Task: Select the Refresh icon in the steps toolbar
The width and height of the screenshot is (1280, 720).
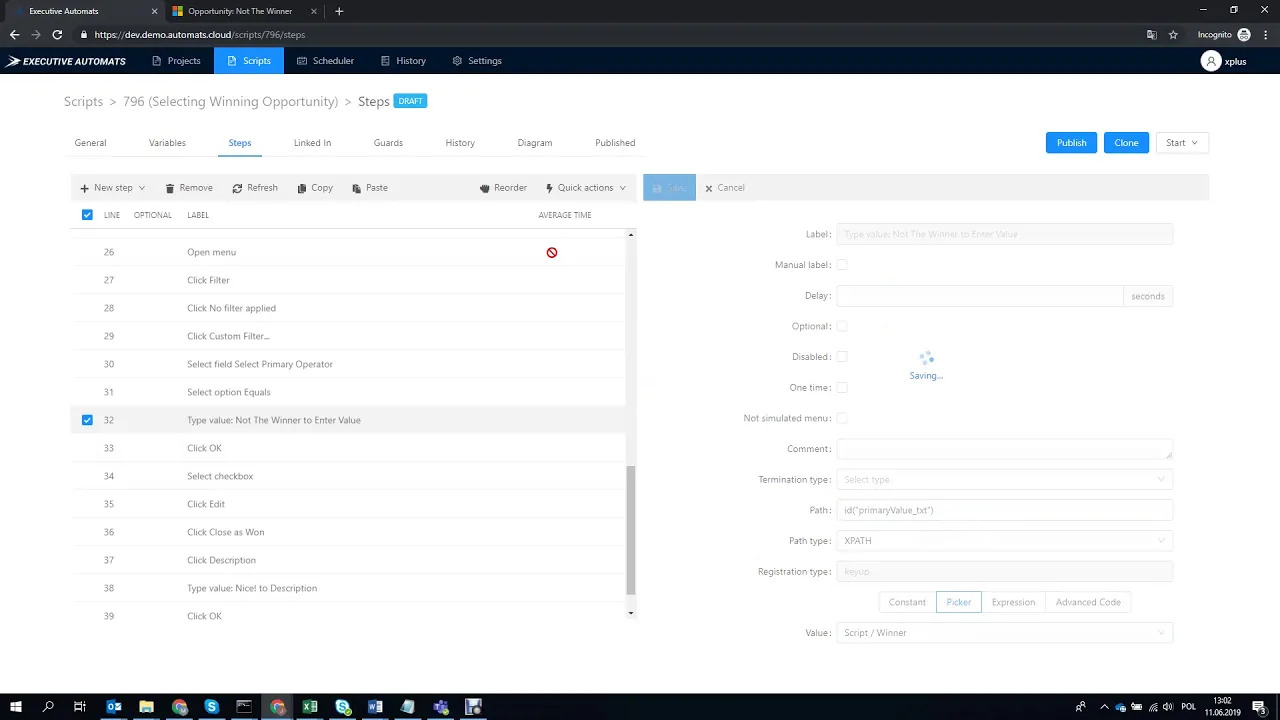Action: click(x=237, y=187)
